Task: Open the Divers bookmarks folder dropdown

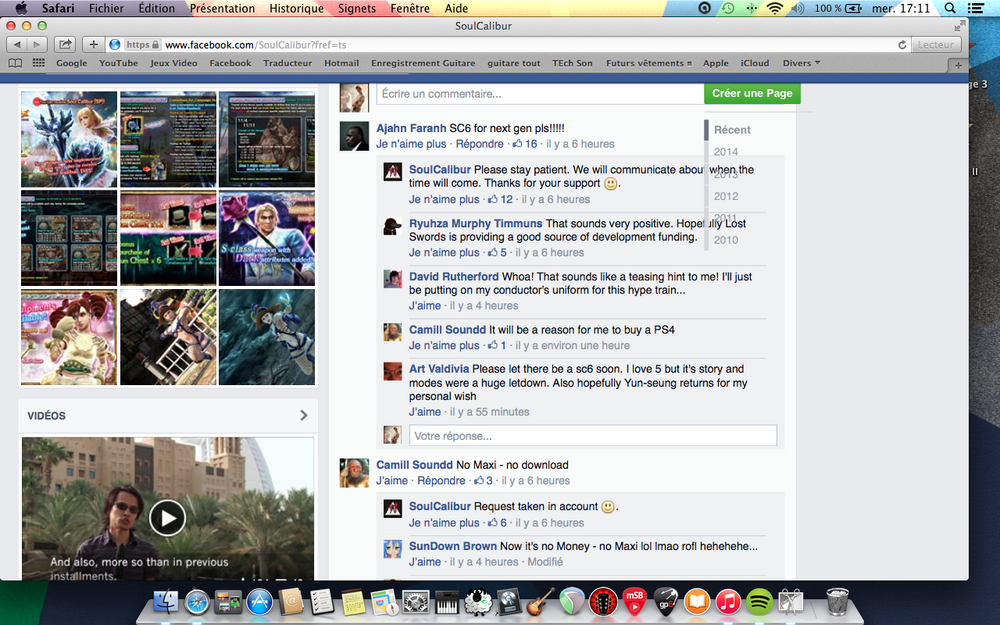Action: [801, 63]
